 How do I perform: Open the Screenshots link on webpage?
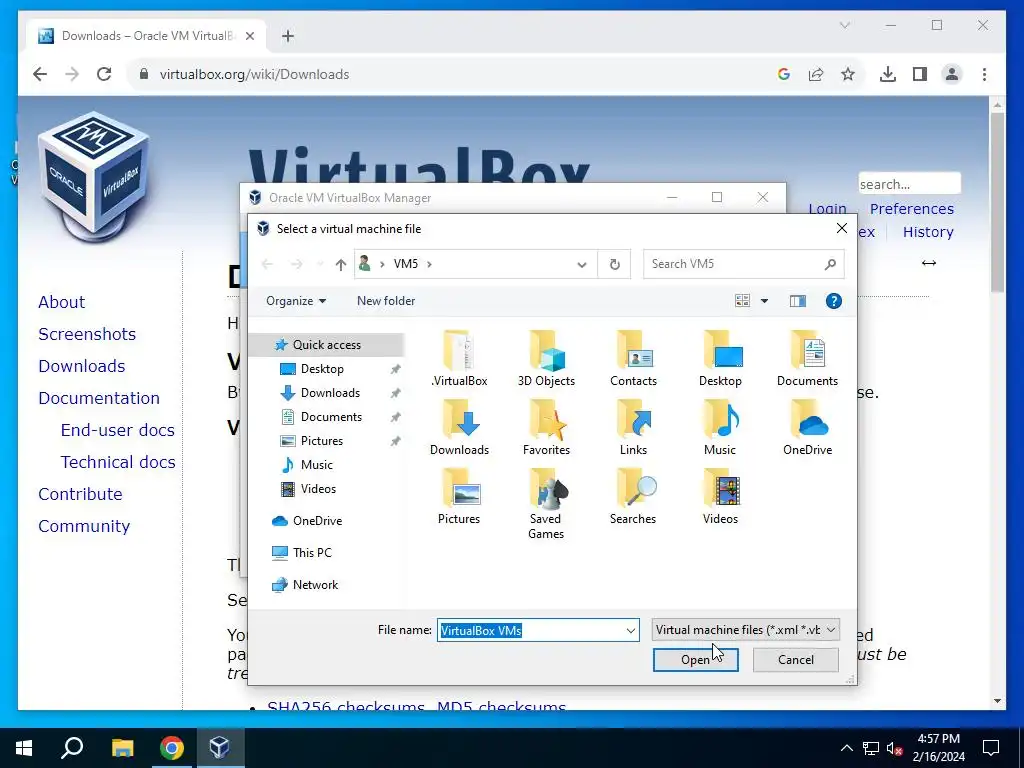(87, 334)
